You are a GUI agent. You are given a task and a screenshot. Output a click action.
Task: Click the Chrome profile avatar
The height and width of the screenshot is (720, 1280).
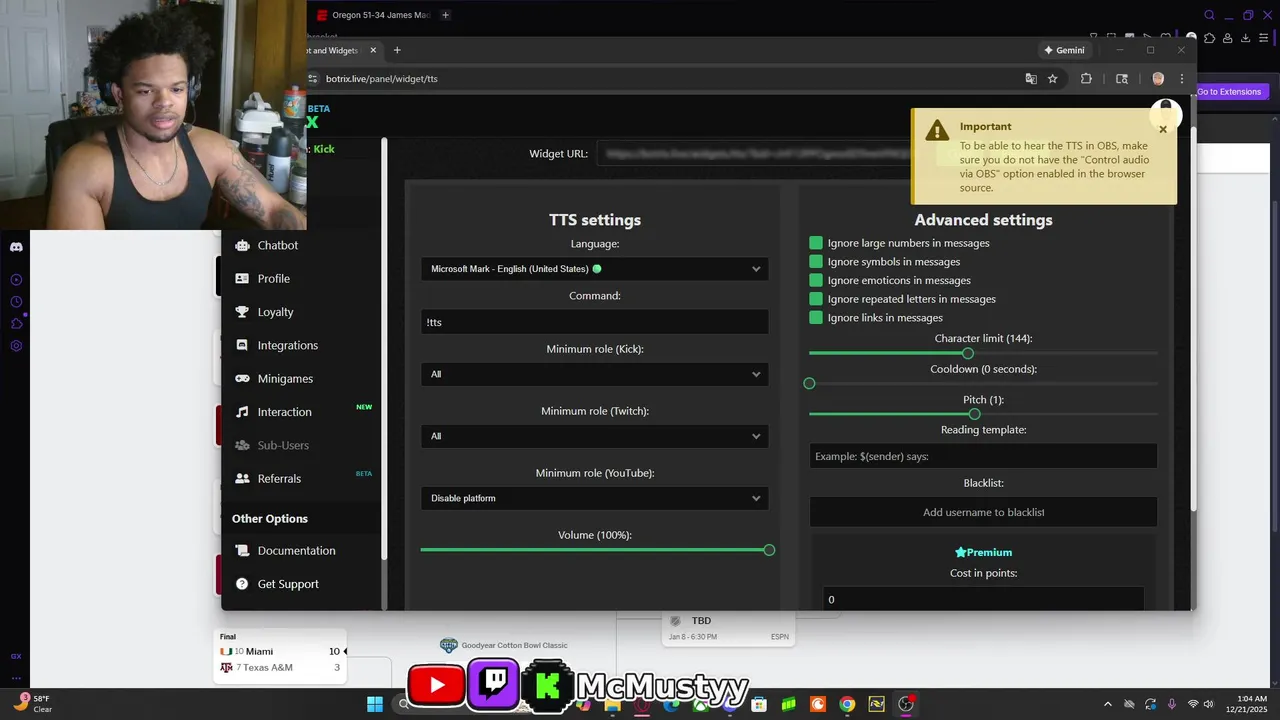[x=1158, y=78]
